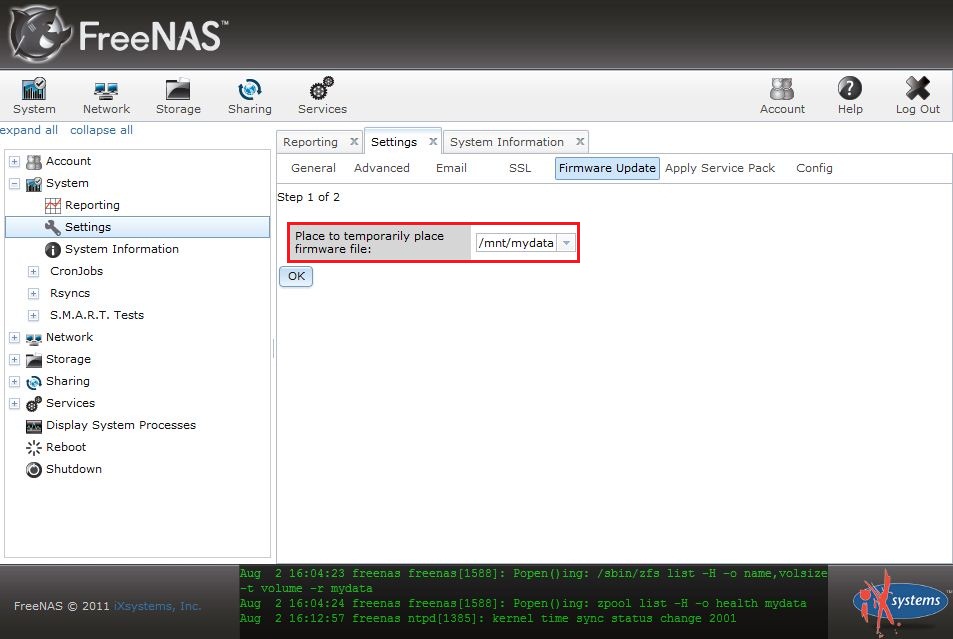Close the Reporting tab
Viewport: 953px width, 639px height.
pos(354,142)
